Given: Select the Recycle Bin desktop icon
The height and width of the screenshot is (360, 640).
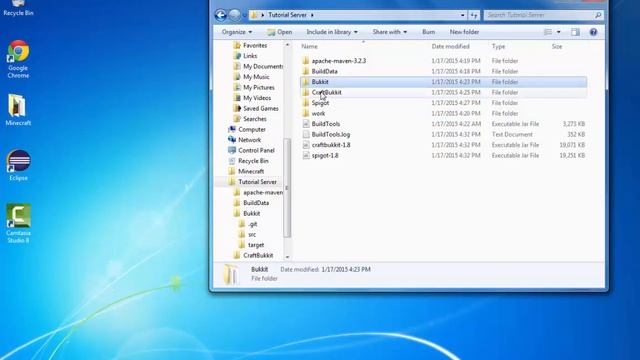Looking at the screenshot, I should click(x=18, y=8).
